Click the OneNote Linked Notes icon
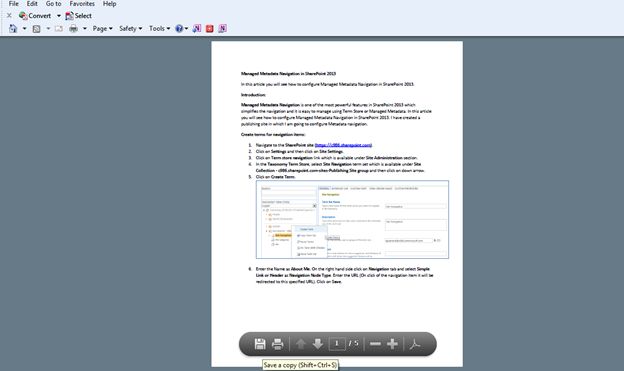The width and height of the screenshot is (624, 371). [x=222, y=29]
